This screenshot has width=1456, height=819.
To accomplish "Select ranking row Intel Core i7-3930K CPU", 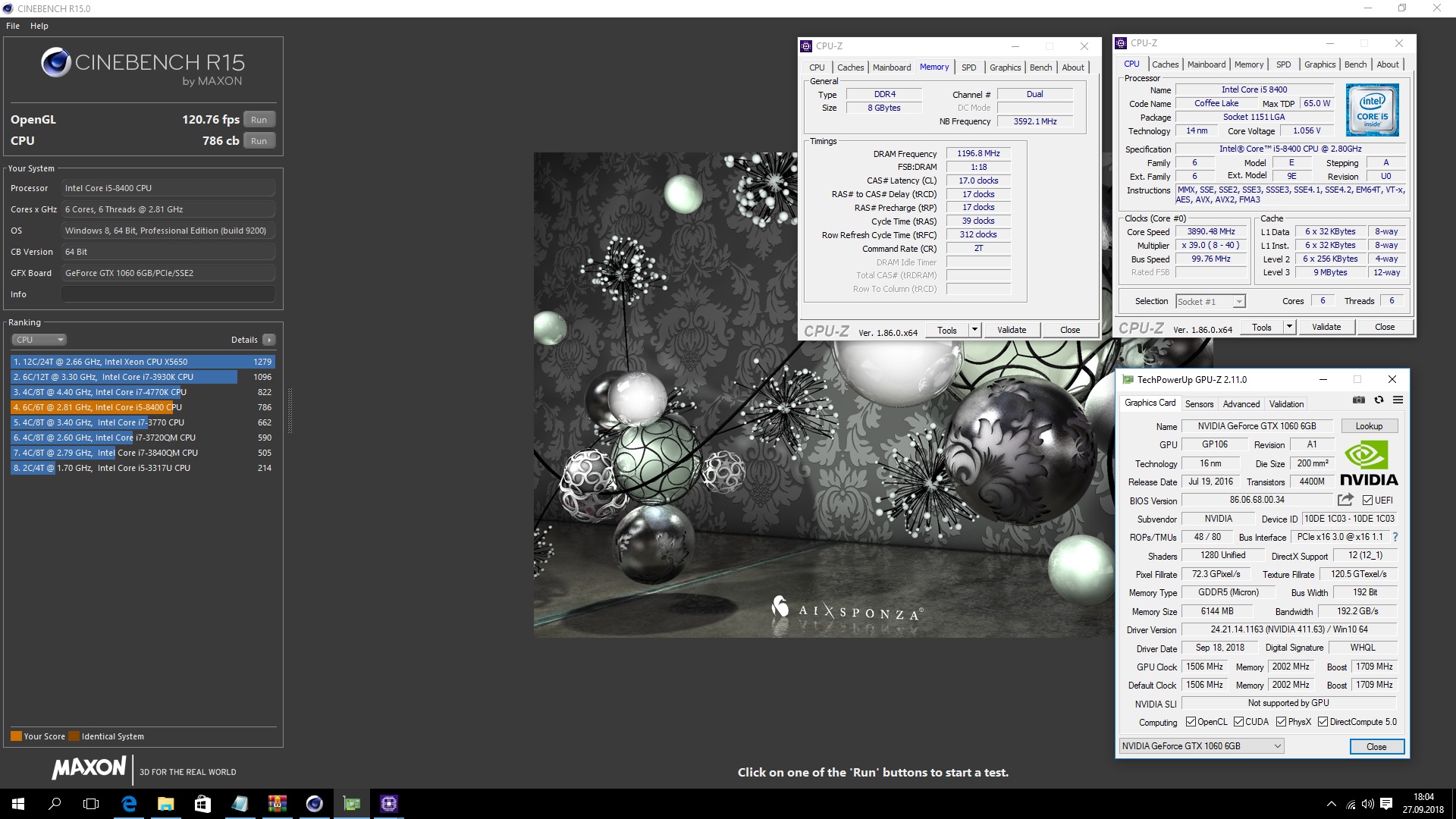I will pos(143,377).
